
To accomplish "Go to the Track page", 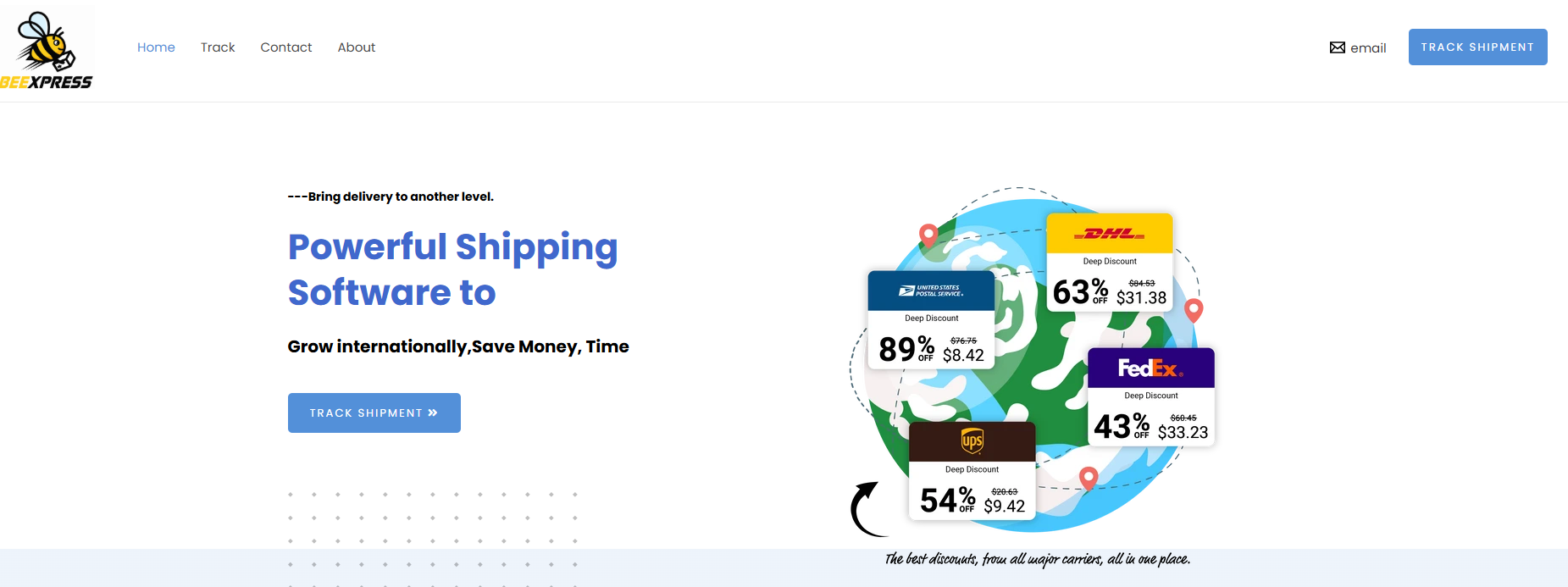I will 218,47.
